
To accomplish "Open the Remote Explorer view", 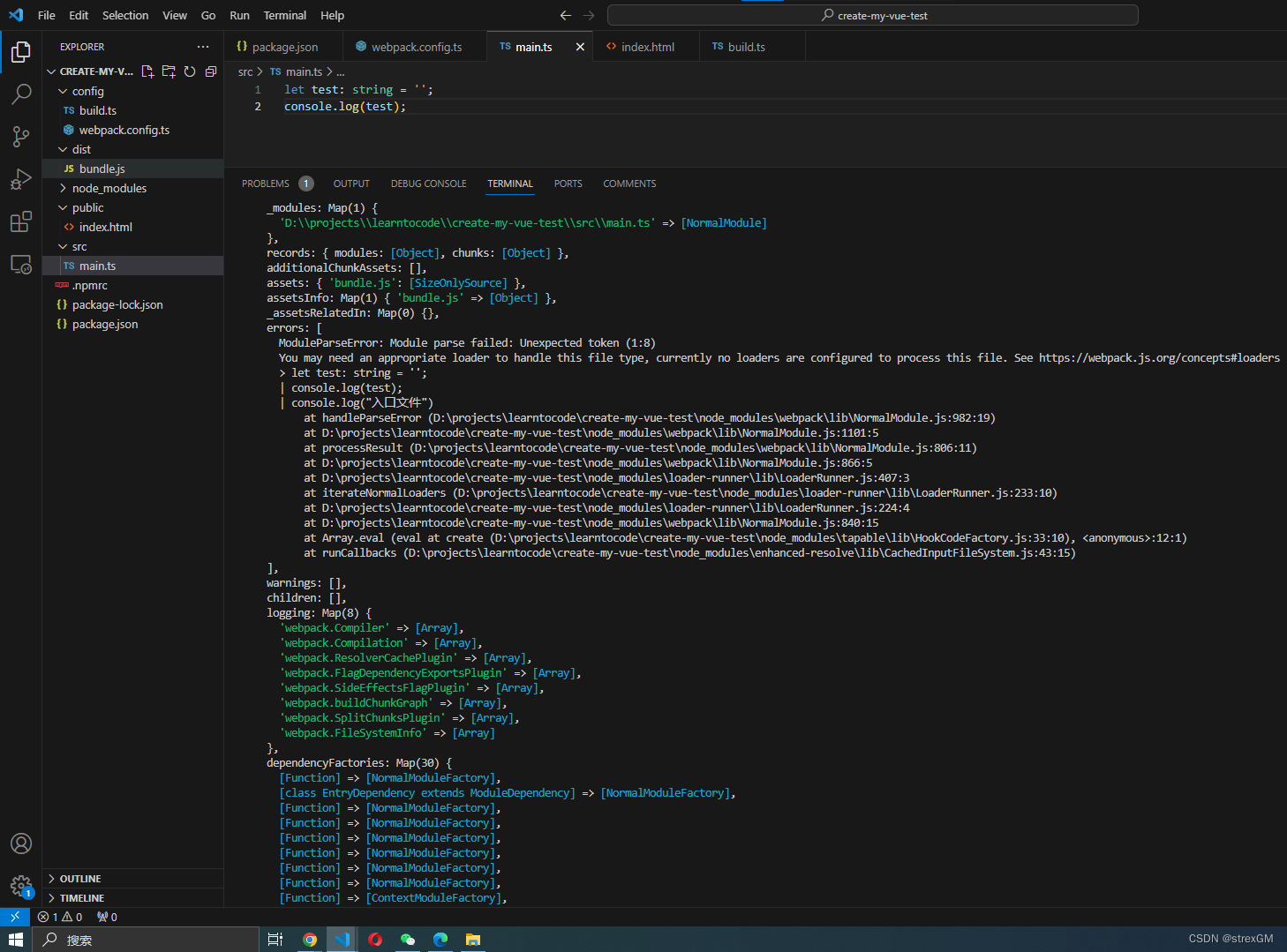I will (21, 264).
